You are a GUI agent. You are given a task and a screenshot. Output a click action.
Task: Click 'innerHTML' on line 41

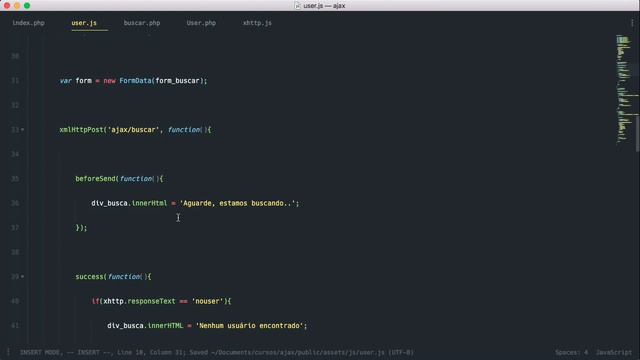[165, 326]
